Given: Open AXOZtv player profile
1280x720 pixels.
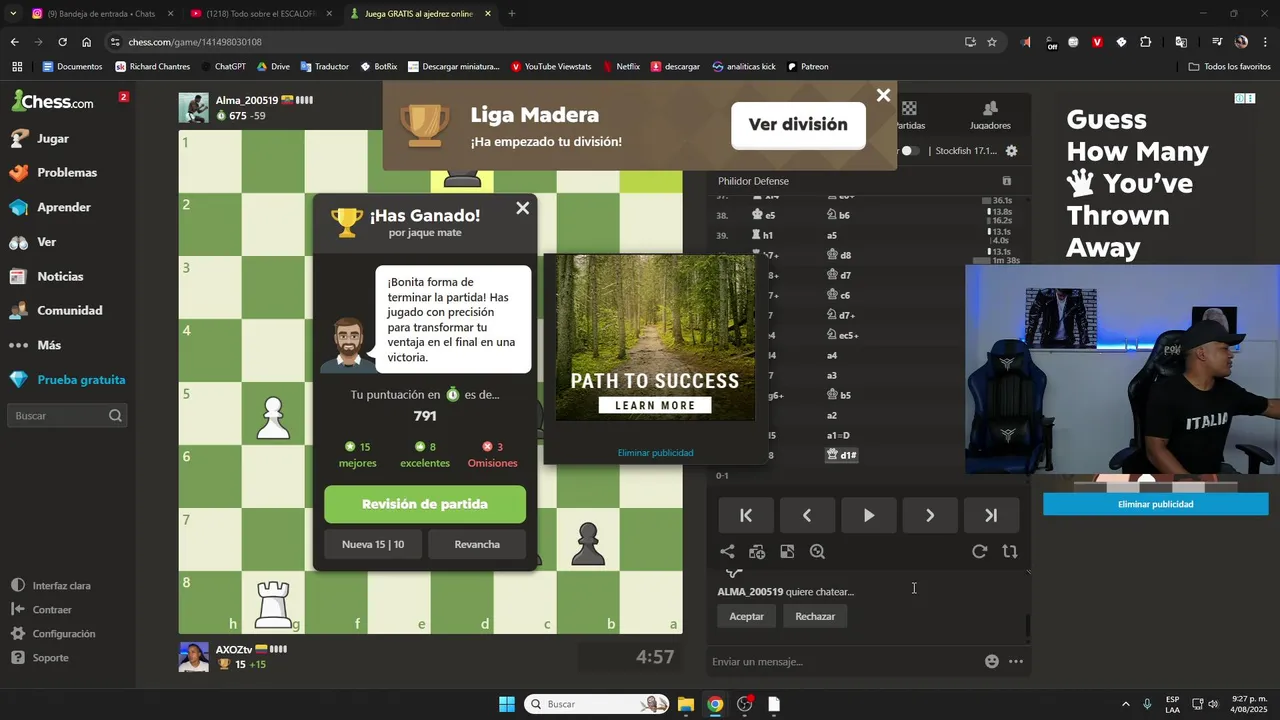Looking at the screenshot, I should point(234,649).
